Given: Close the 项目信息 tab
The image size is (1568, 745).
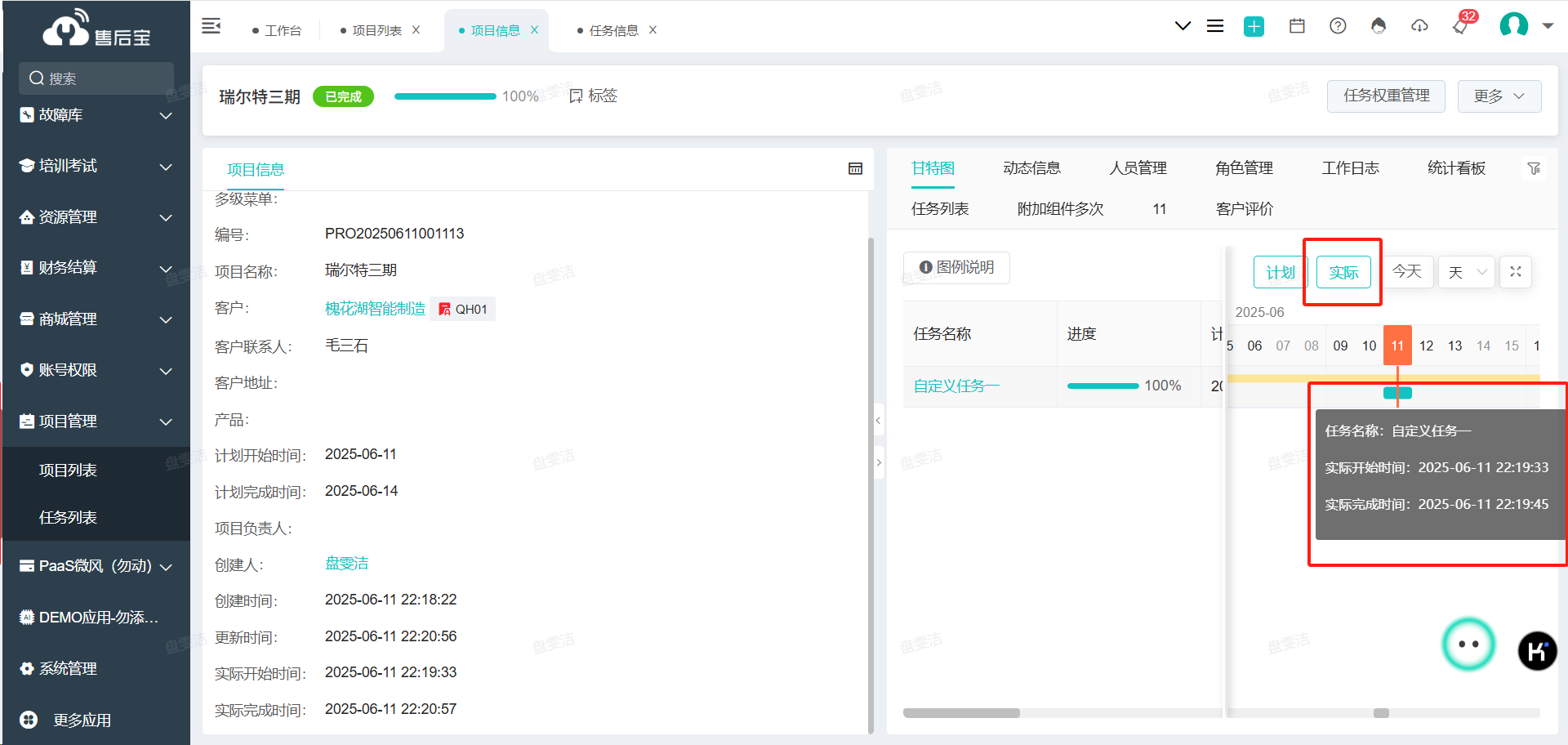Looking at the screenshot, I should pyautogui.click(x=535, y=30).
